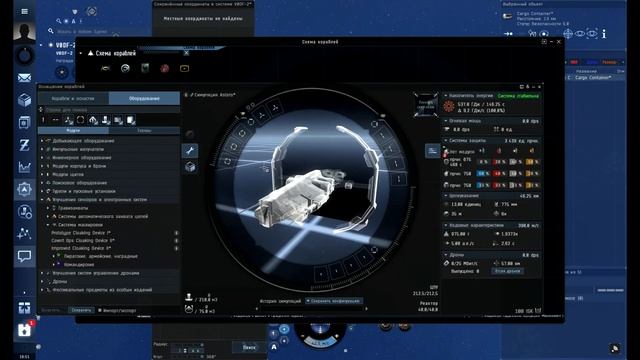
Task: Close the Схема кораблей tab with X
Action: (187, 53)
